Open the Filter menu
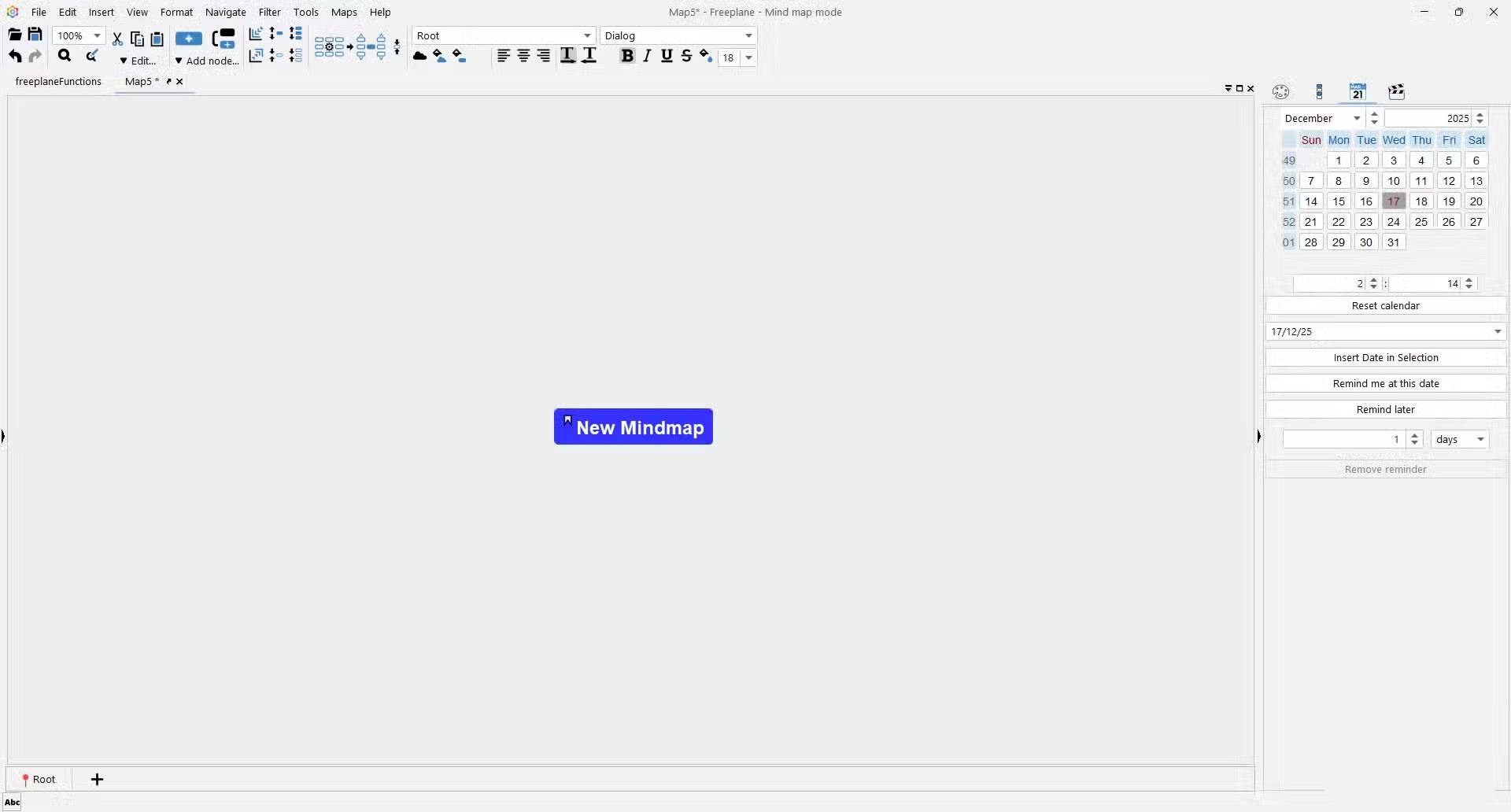 tap(270, 12)
